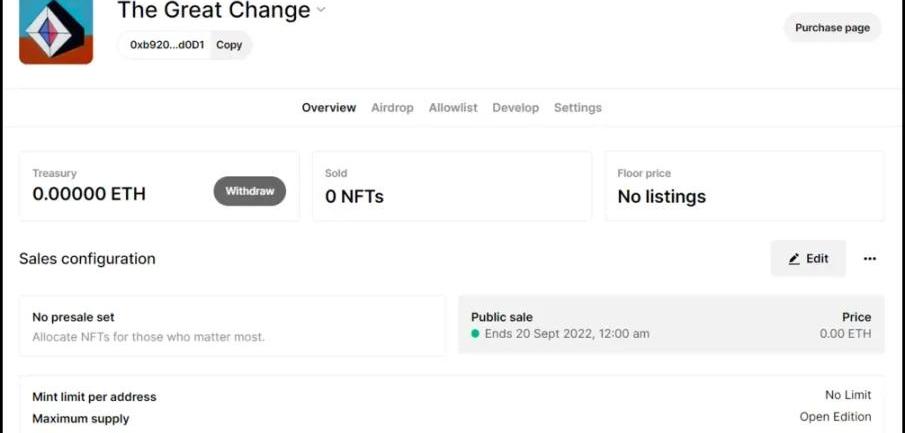
Task: Select the contract address 0xb920...d0D1
Action: point(167,45)
